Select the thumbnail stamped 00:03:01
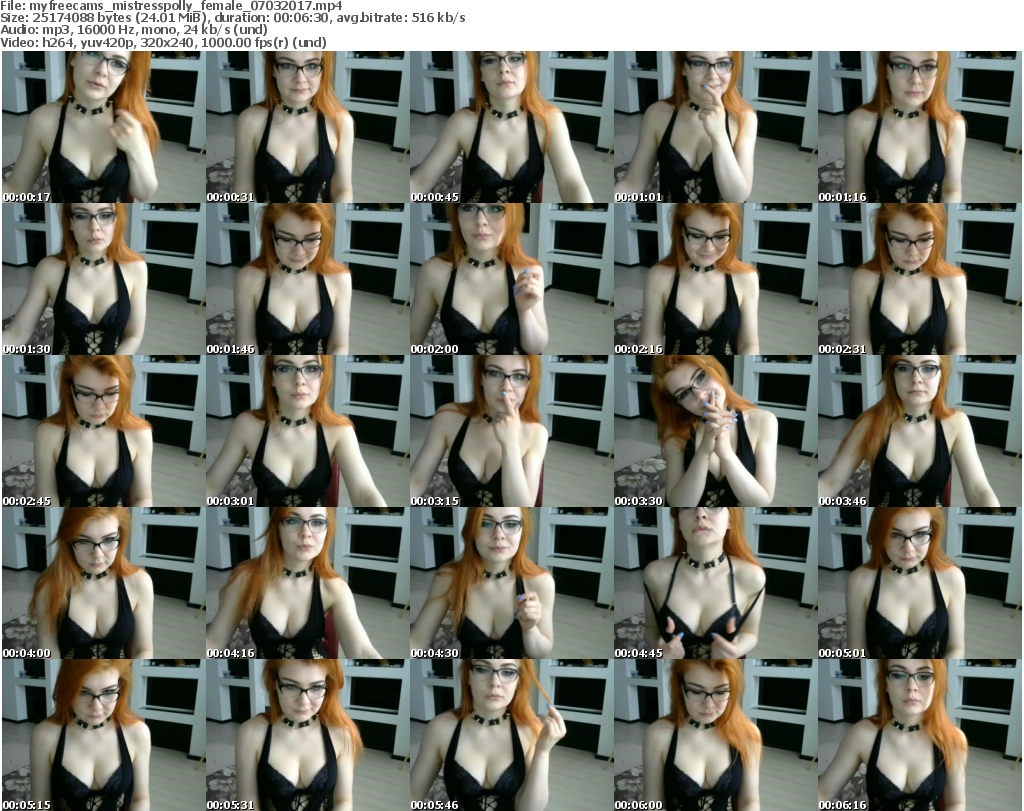Viewport: 1024px width, 811px height. (x=308, y=432)
